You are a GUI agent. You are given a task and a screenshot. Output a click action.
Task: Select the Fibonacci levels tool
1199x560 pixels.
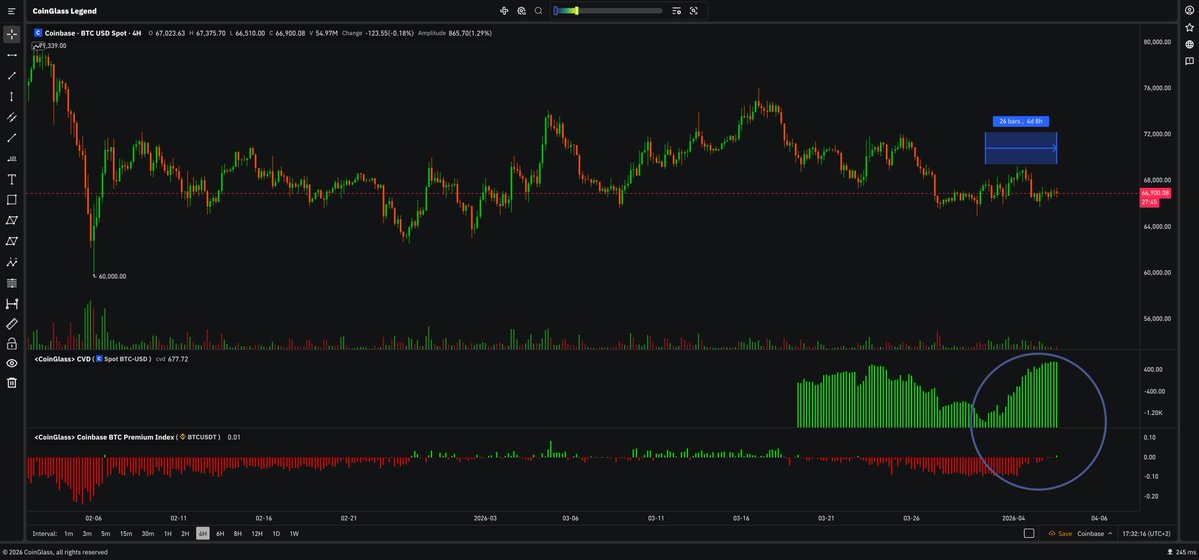pos(11,283)
